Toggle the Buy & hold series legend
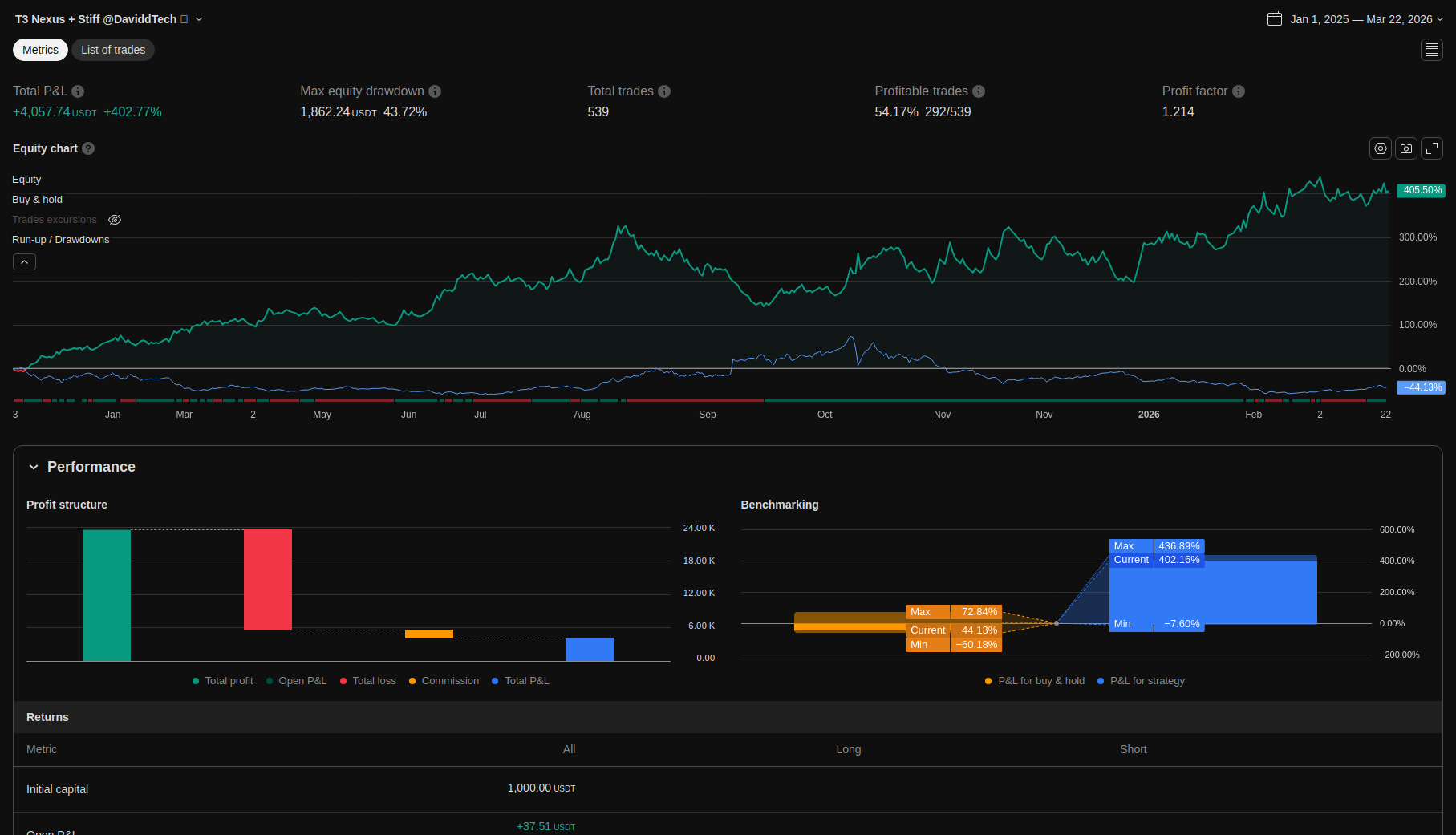This screenshot has width=1456, height=835. 37,200
